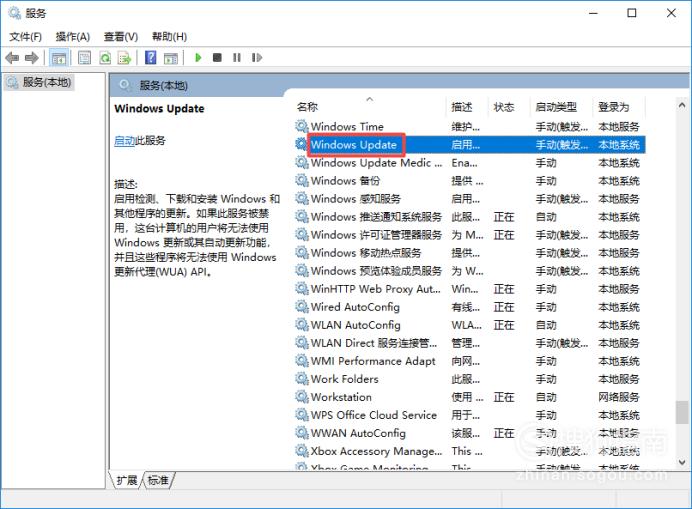Screen dimensions: 692x509
Task: Start the service with green play icon
Action: click(x=198, y=57)
